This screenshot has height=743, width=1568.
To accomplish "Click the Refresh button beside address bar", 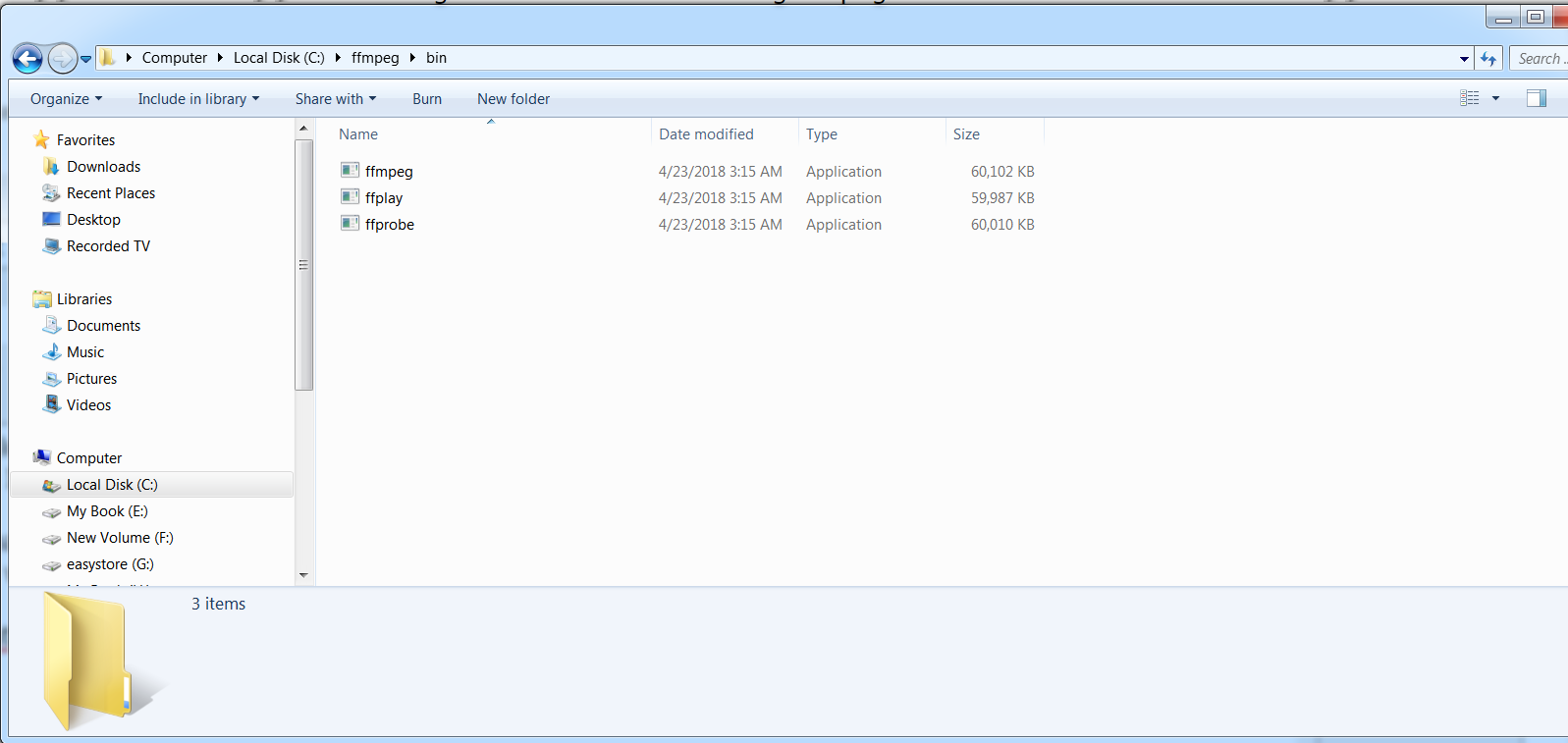I will click(x=1488, y=59).
